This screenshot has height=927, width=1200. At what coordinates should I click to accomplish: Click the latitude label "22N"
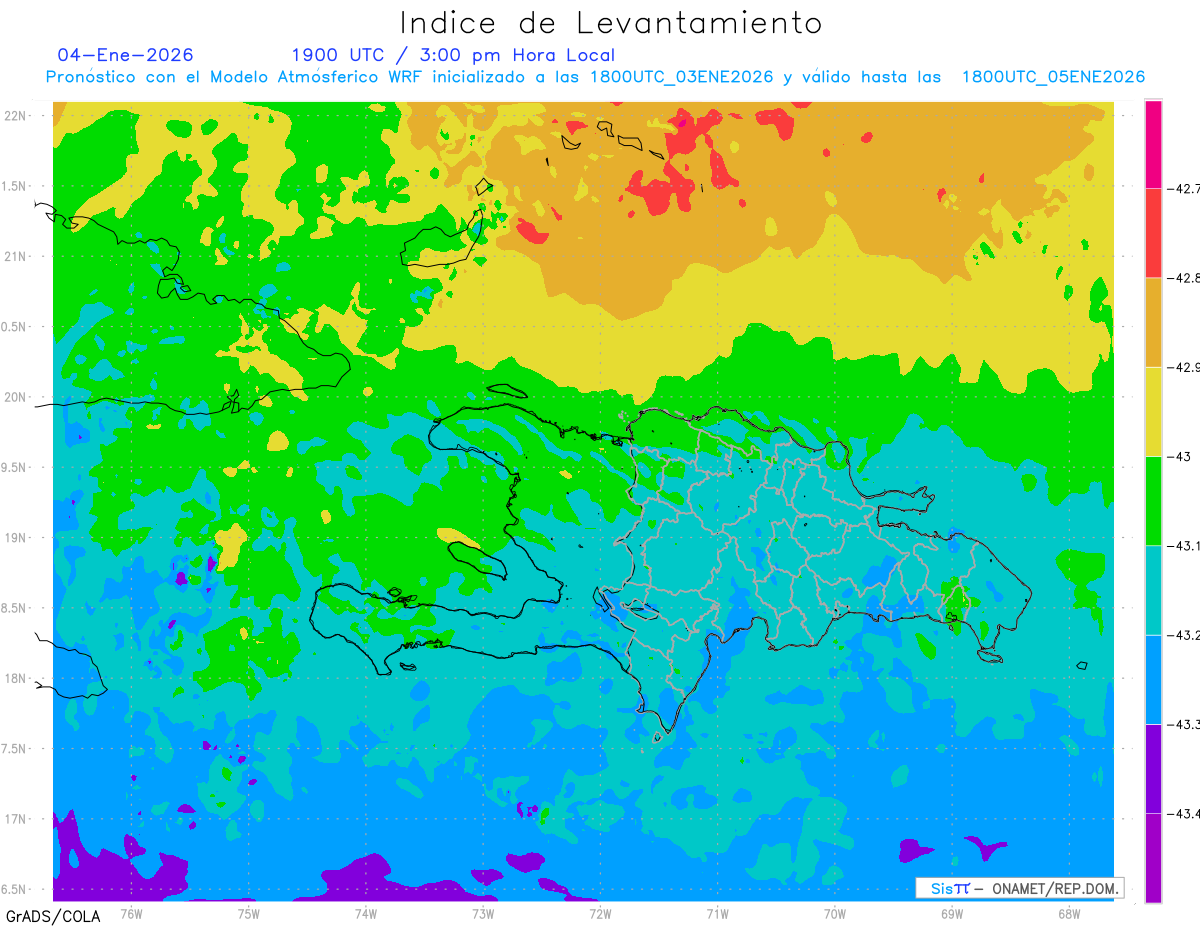(15, 116)
